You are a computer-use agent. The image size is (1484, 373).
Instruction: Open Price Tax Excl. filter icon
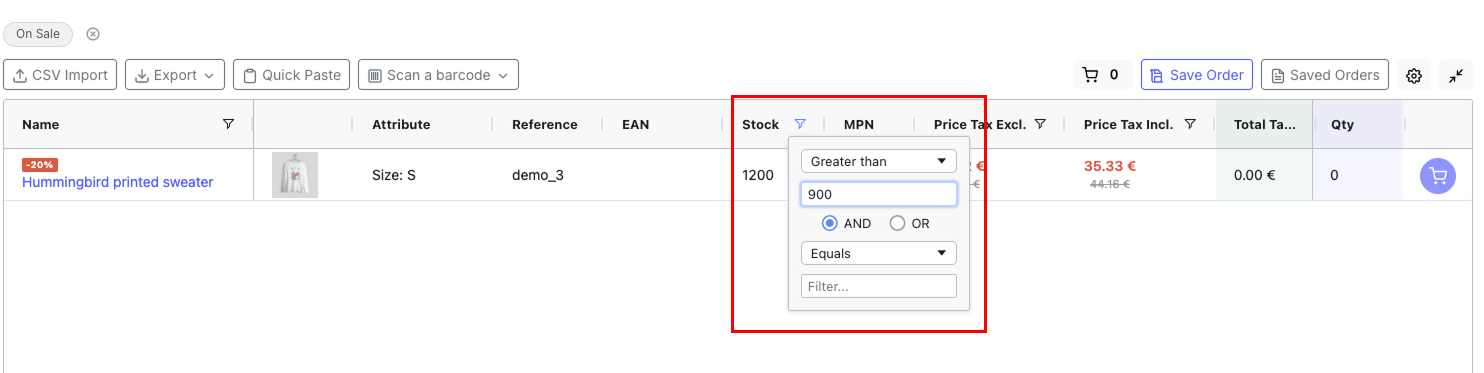tap(1040, 124)
